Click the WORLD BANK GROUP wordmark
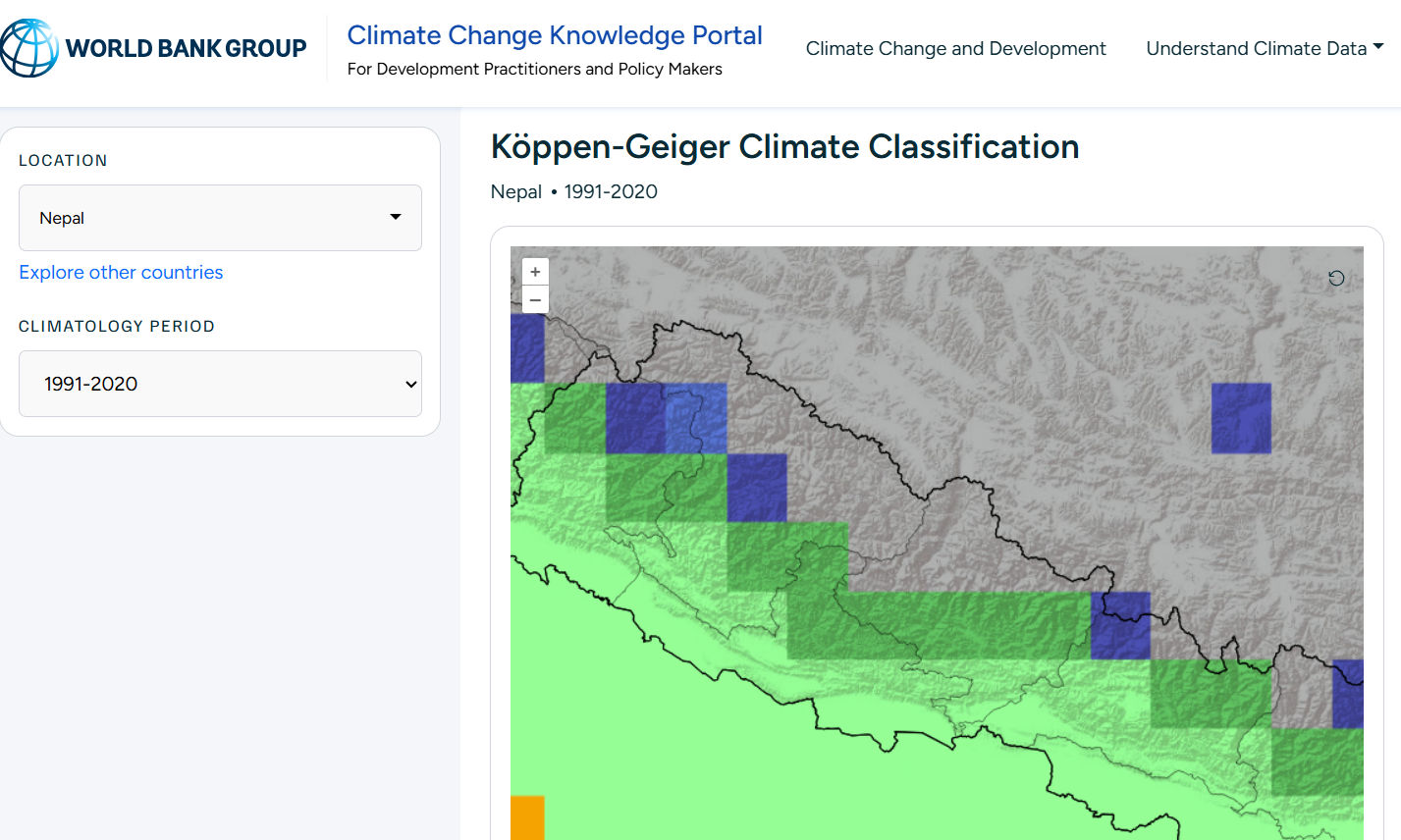The image size is (1401, 840). 186,48
